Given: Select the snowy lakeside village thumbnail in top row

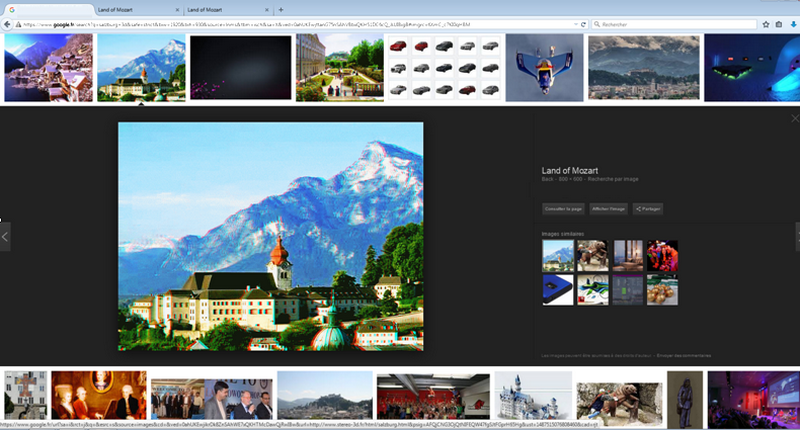Looking at the screenshot, I should 48,67.
